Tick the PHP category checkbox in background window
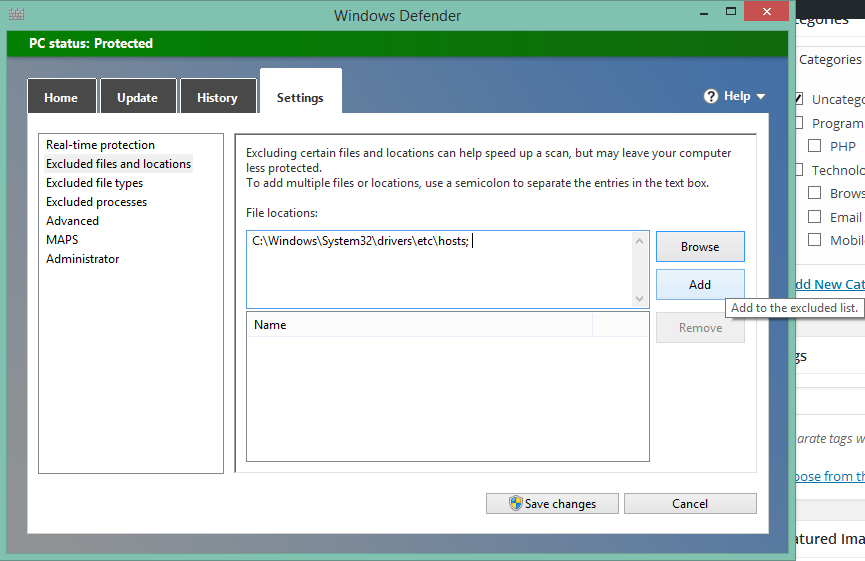Viewport: 865px width, 561px height. [x=814, y=146]
